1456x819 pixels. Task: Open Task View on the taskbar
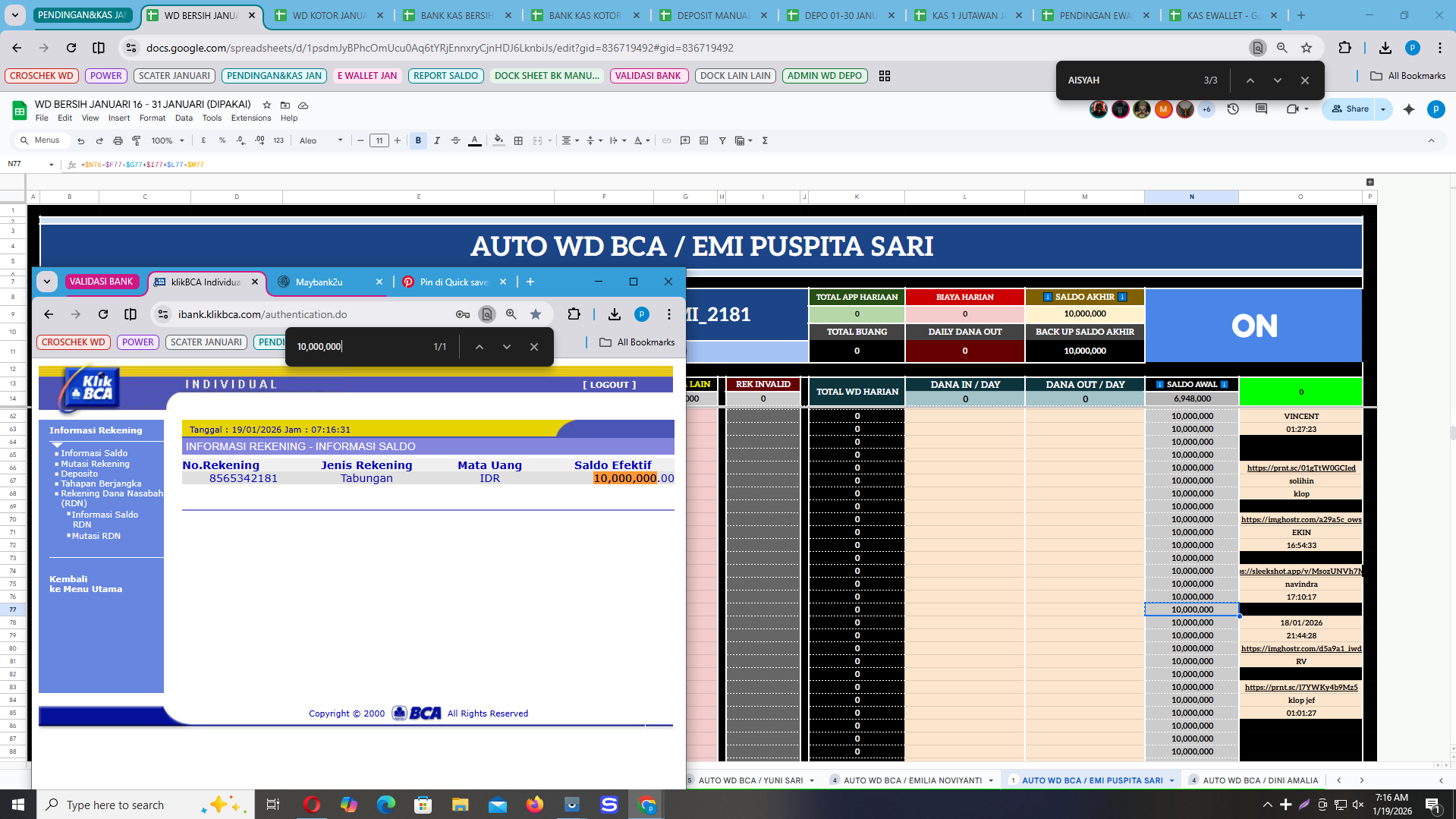coord(273,805)
